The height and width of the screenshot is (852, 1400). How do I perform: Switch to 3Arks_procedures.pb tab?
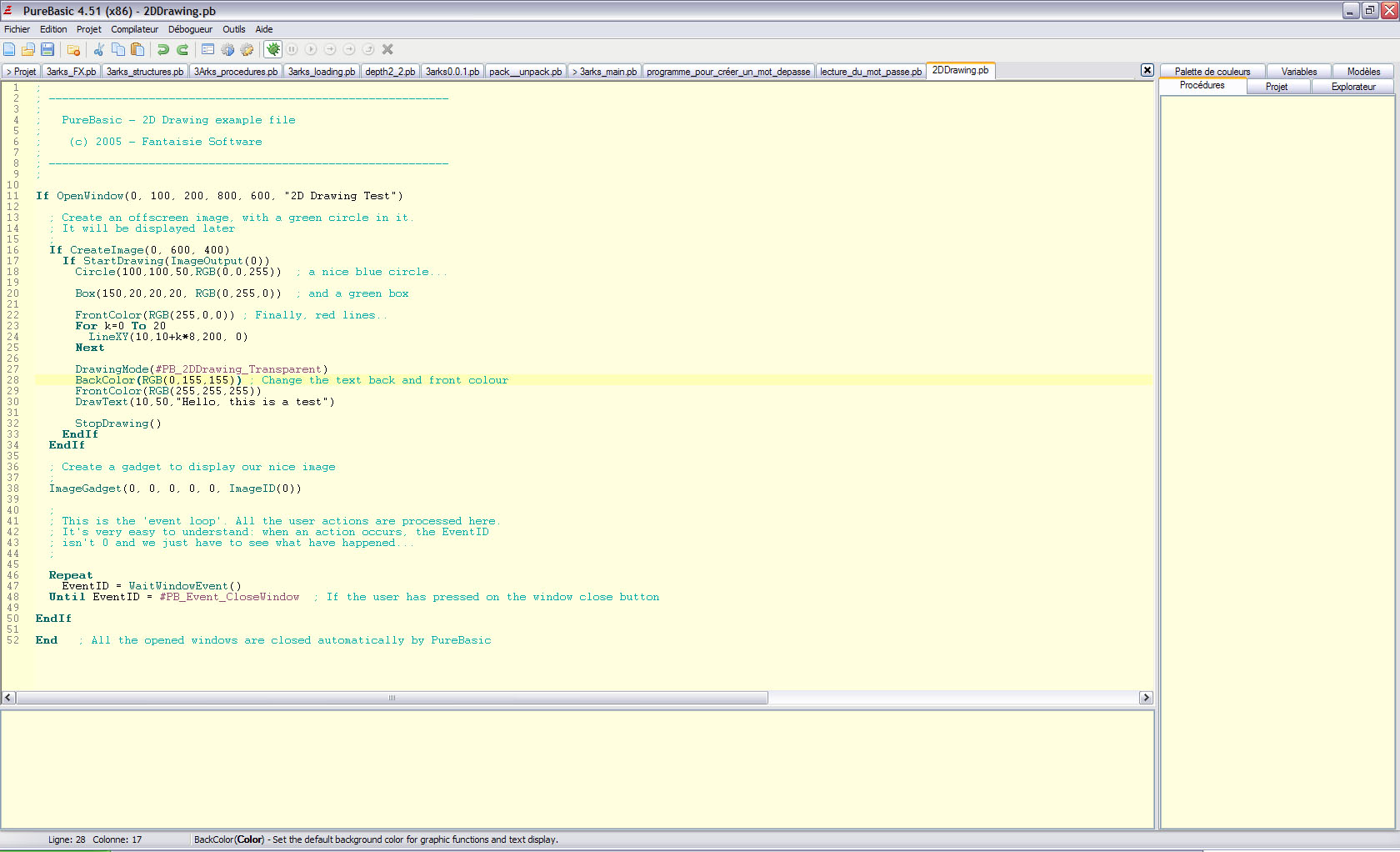point(236,72)
